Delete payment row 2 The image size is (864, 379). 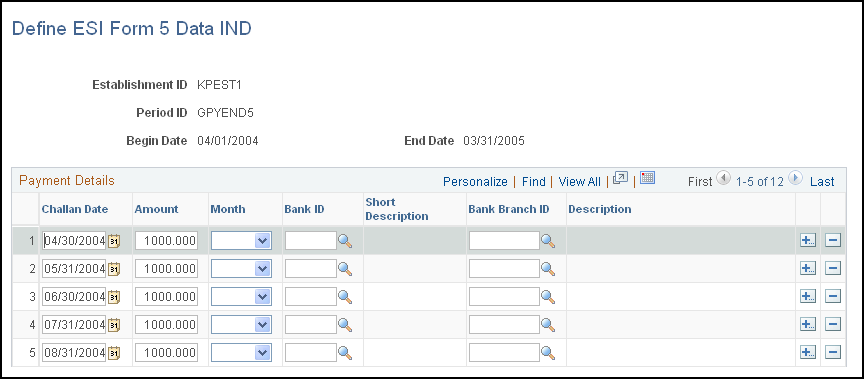tap(833, 269)
